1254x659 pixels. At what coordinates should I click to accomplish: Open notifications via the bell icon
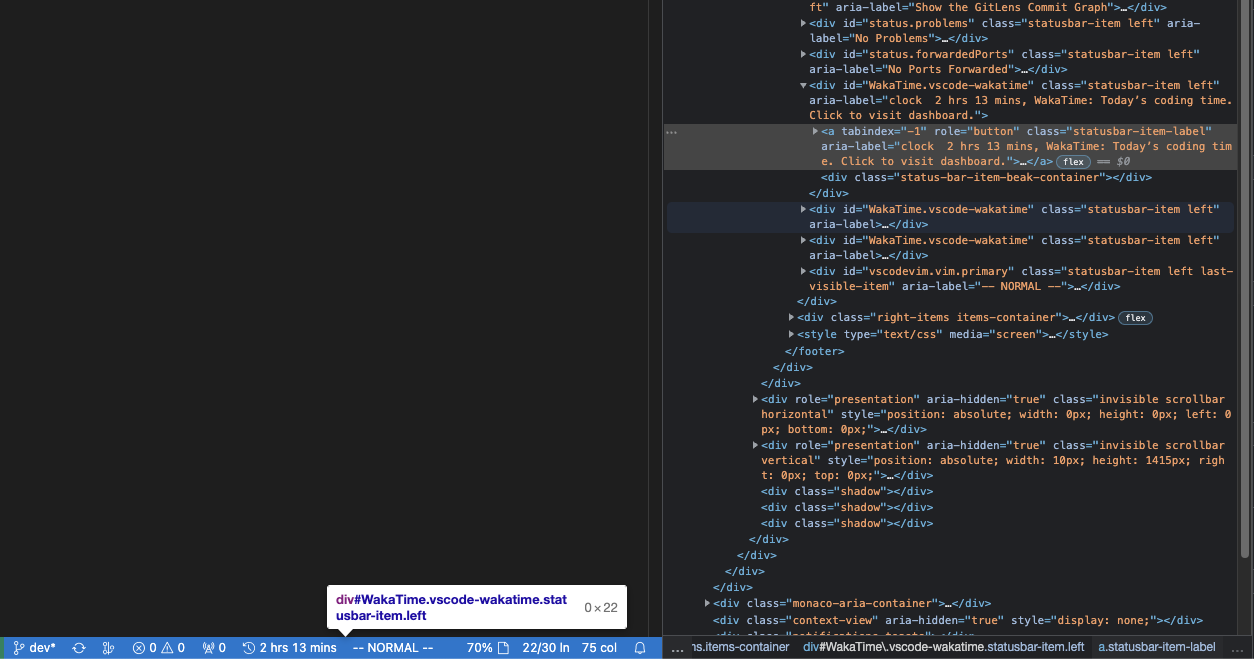pyautogui.click(x=639, y=648)
